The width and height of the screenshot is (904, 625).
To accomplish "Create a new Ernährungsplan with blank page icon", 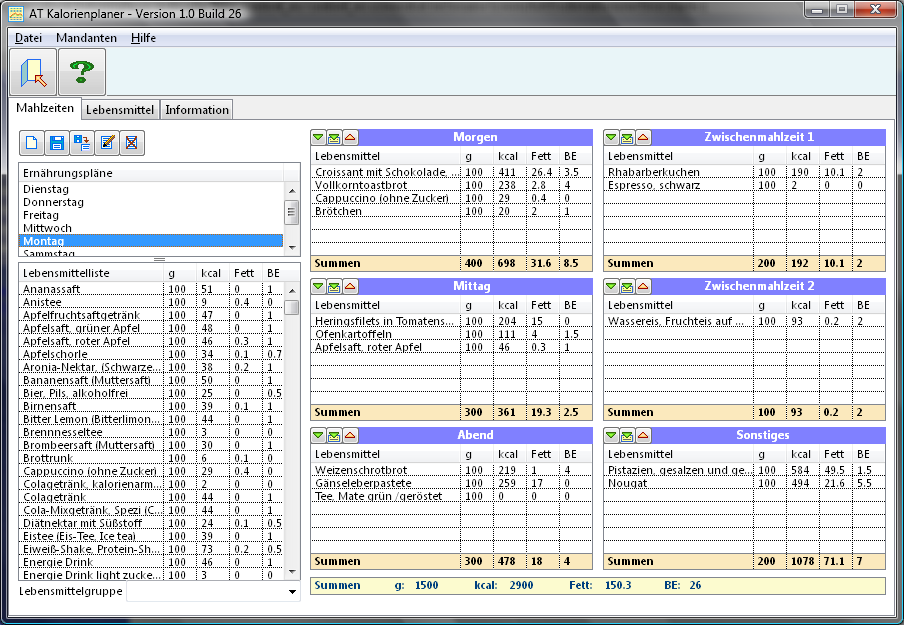I will pyautogui.click(x=32, y=143).
